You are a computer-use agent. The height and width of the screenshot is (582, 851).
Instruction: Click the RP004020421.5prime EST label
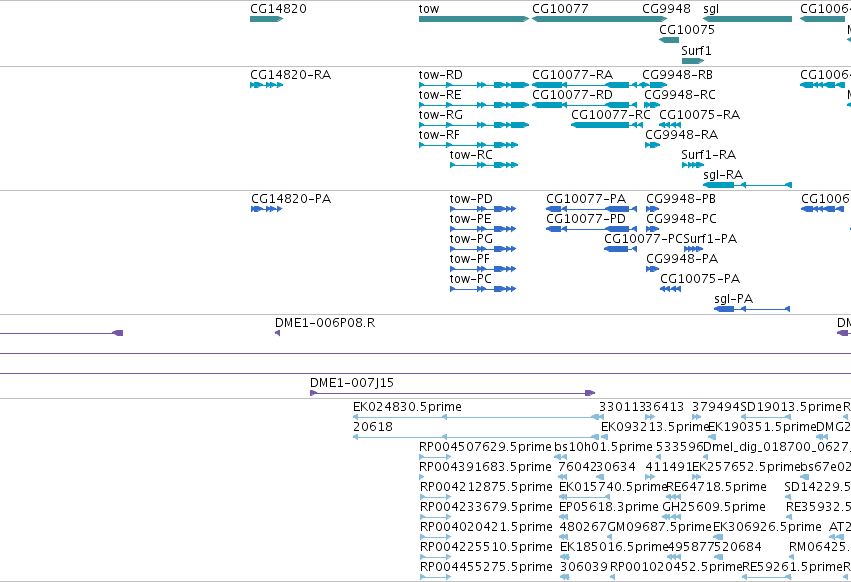click(x=486, y=527)
